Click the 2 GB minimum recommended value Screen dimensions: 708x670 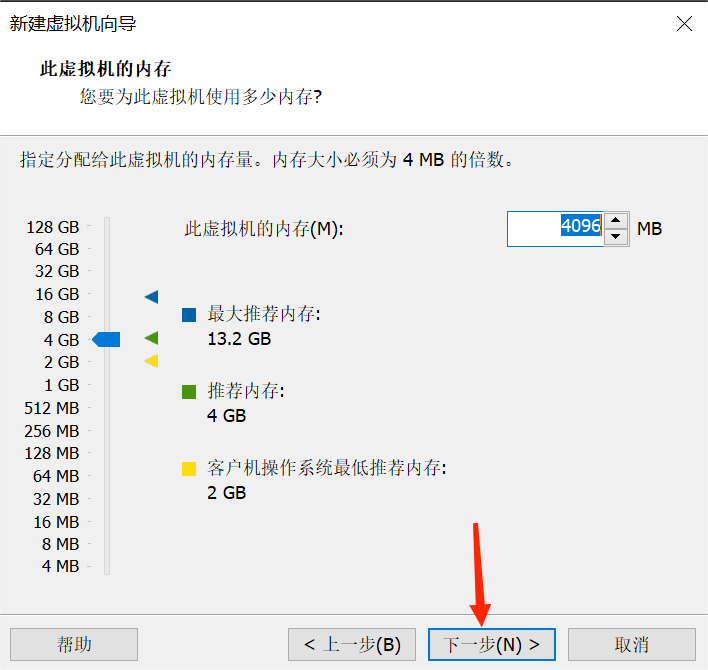pos(227,493)
